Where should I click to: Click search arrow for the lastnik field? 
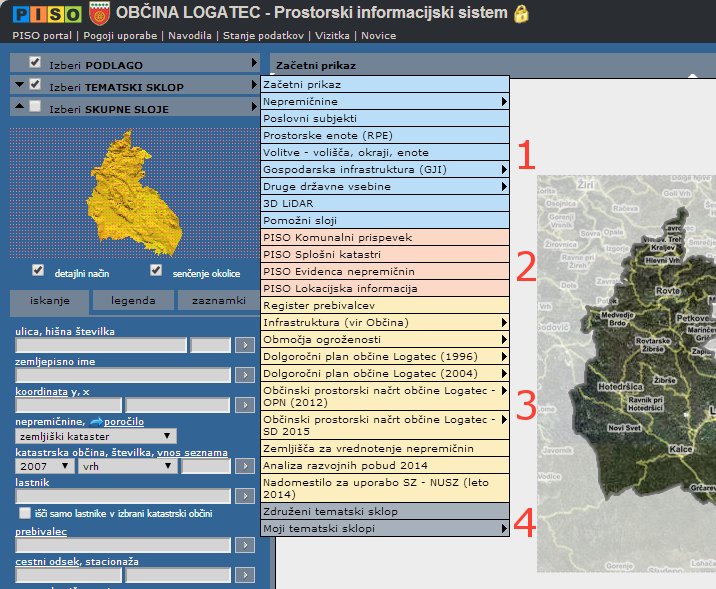(244, 496)
